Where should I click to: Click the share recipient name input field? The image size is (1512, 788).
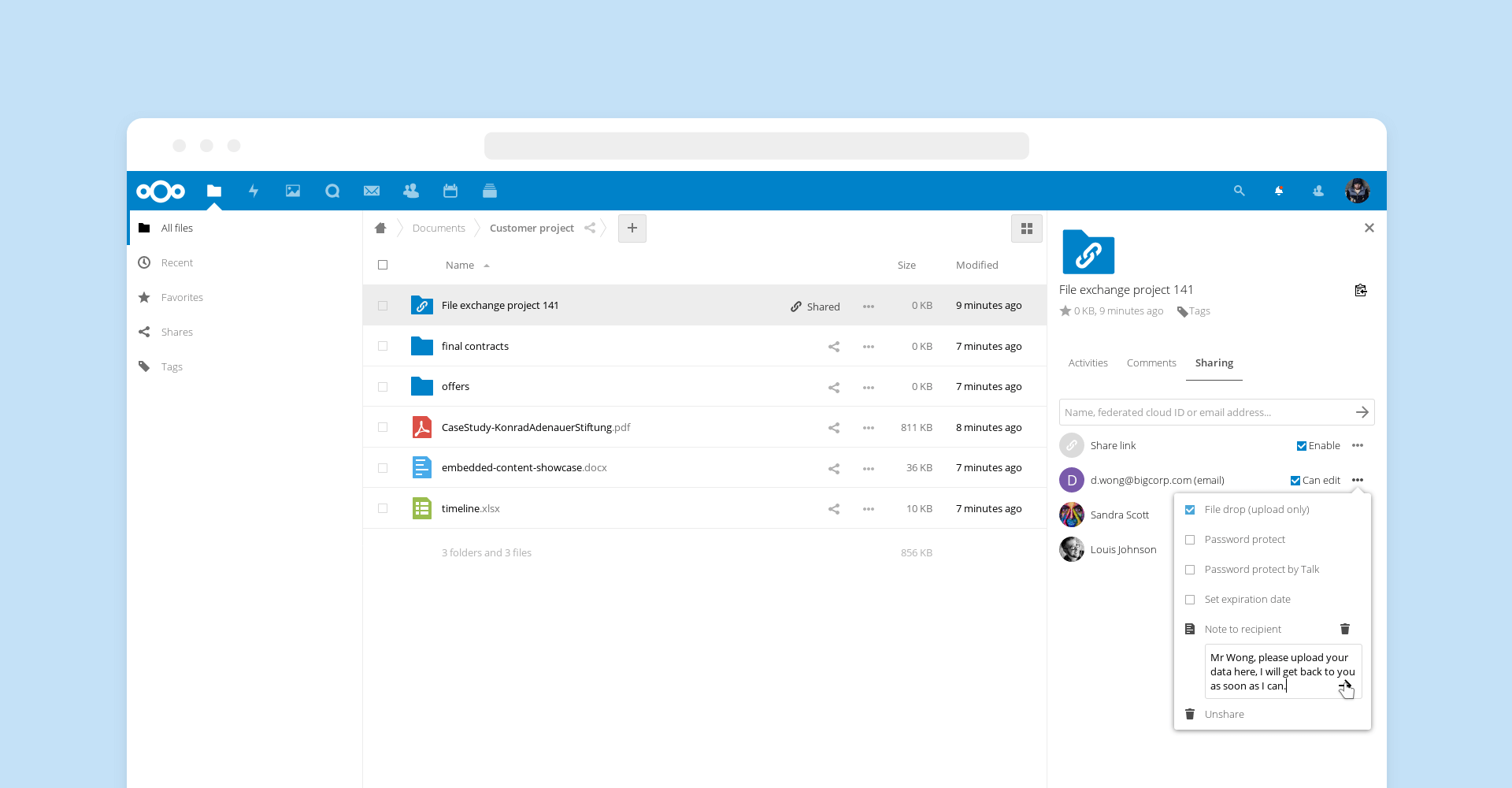(1203, 412)
